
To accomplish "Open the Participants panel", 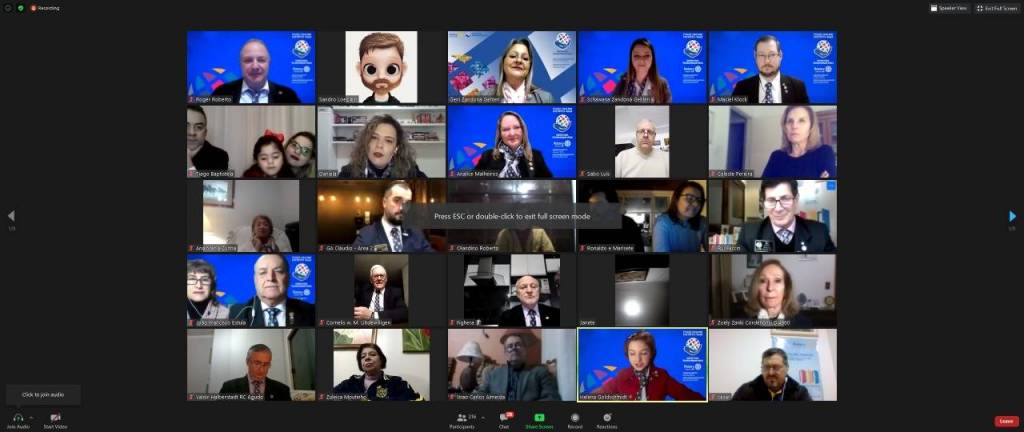I will (462, 416).
